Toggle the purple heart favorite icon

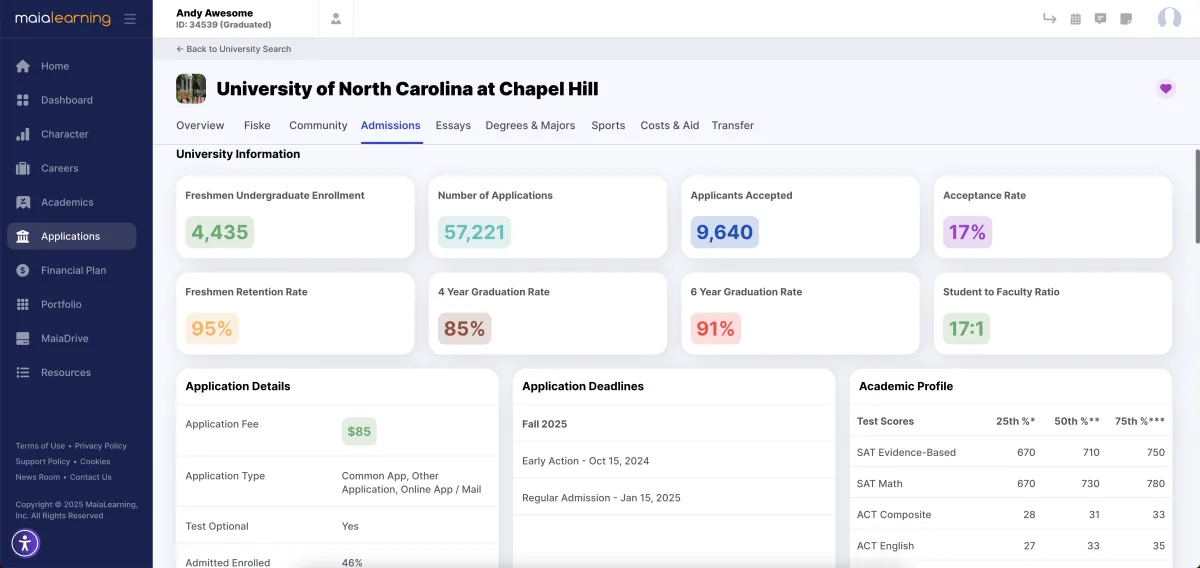point(1165,89)
